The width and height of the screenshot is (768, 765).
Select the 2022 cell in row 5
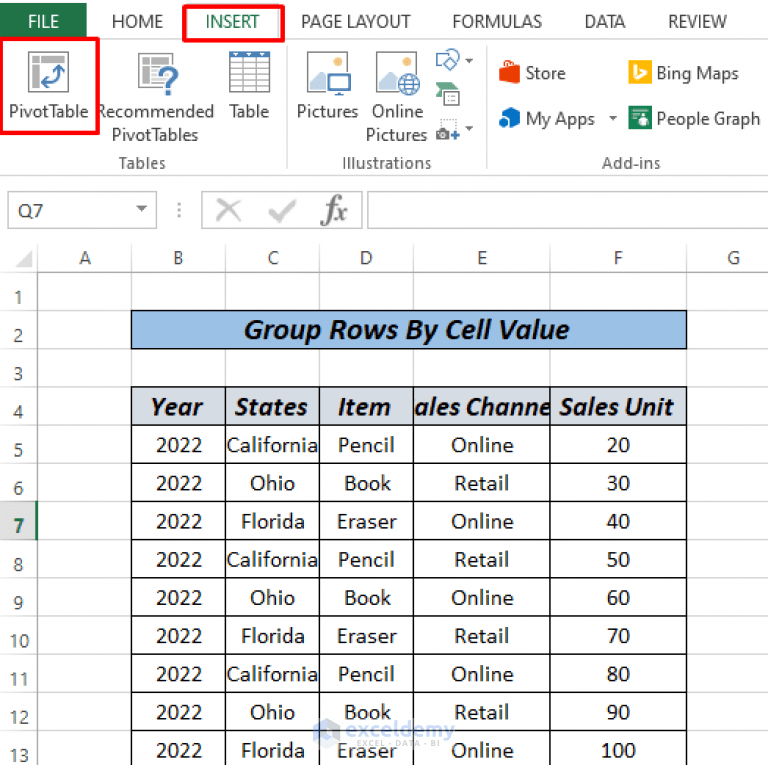point(178,445)
